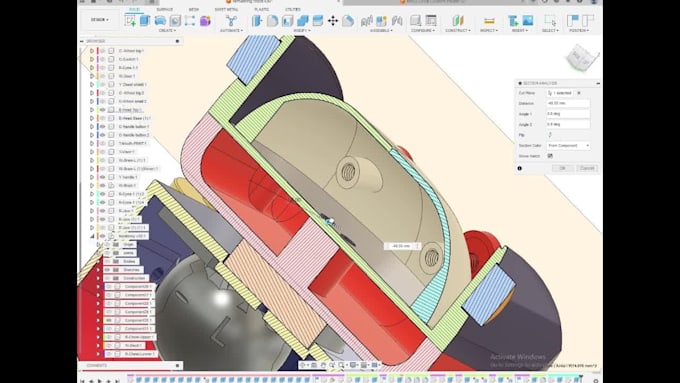Select the Joint tool in Assemble
680x383 pixels.
(x=366, y=20)
